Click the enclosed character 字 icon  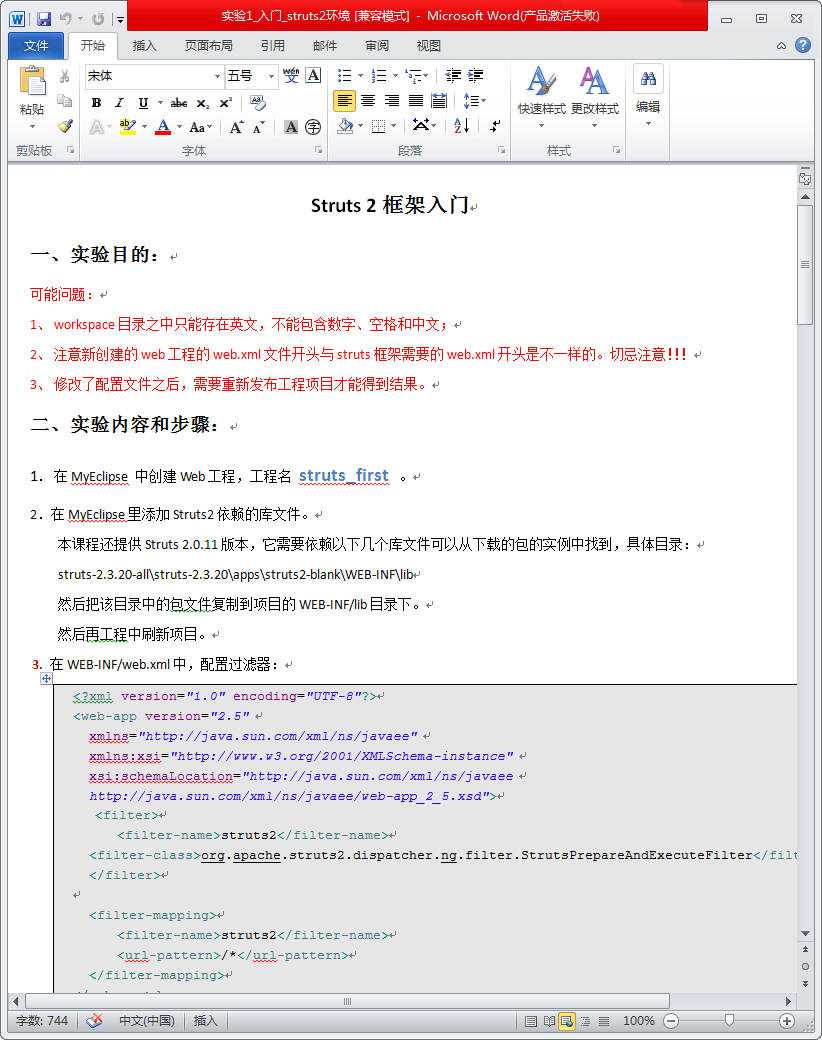pos(313,127)
